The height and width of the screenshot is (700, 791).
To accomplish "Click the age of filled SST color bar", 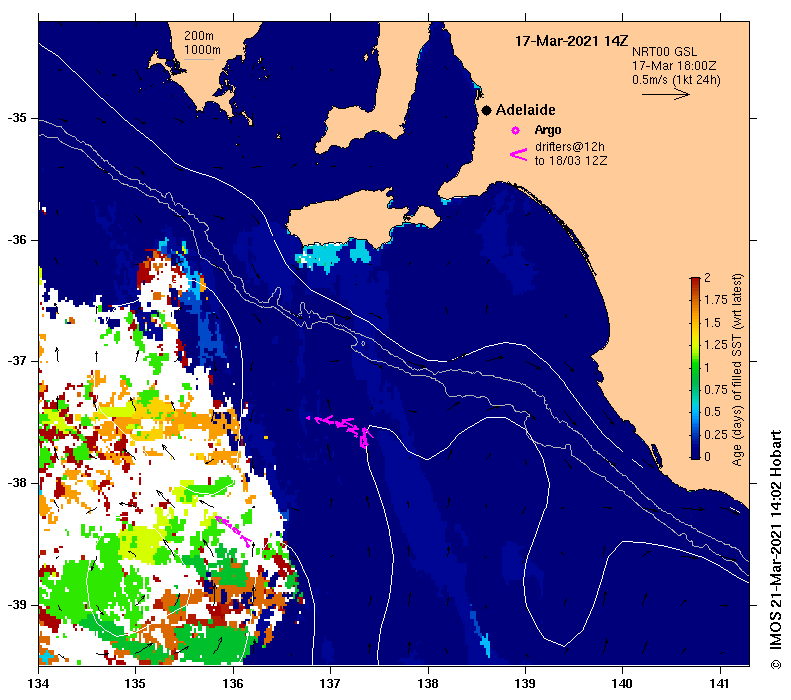I will coord(695,368).
